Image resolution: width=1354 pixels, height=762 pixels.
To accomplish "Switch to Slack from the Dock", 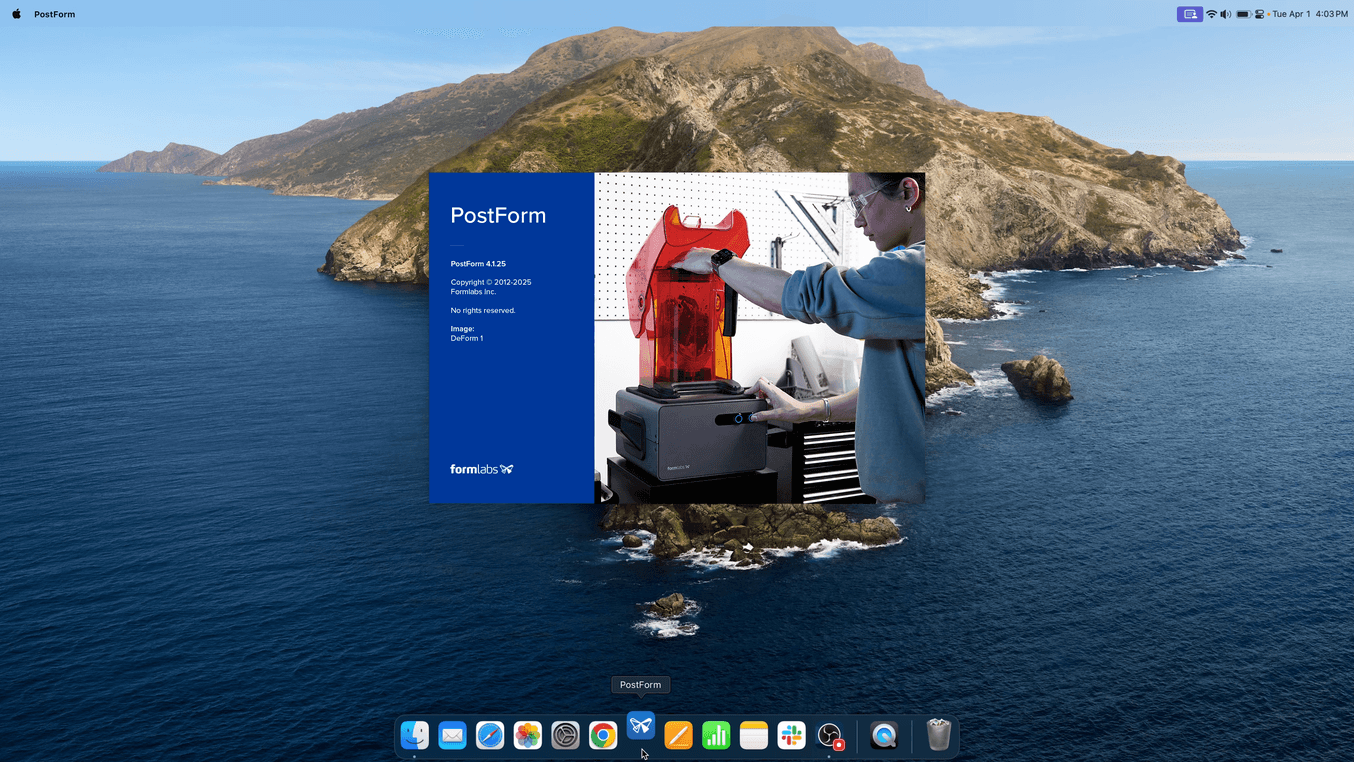I will click(791, 736).
